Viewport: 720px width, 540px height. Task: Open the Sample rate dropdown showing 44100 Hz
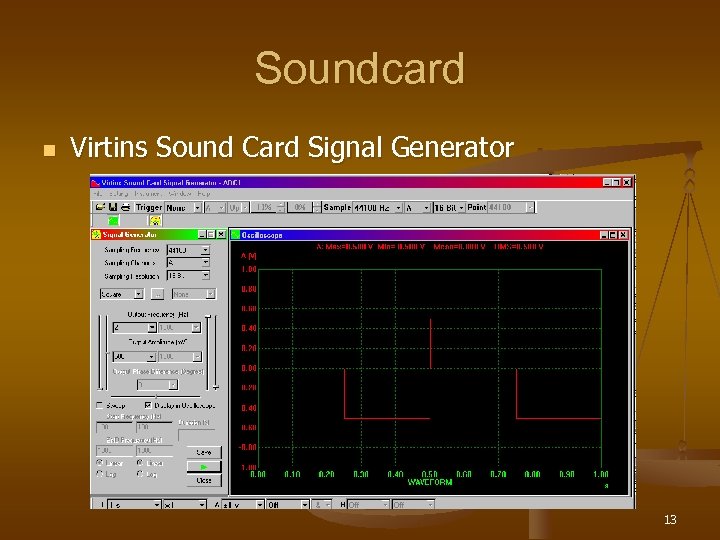click(377, 208)
